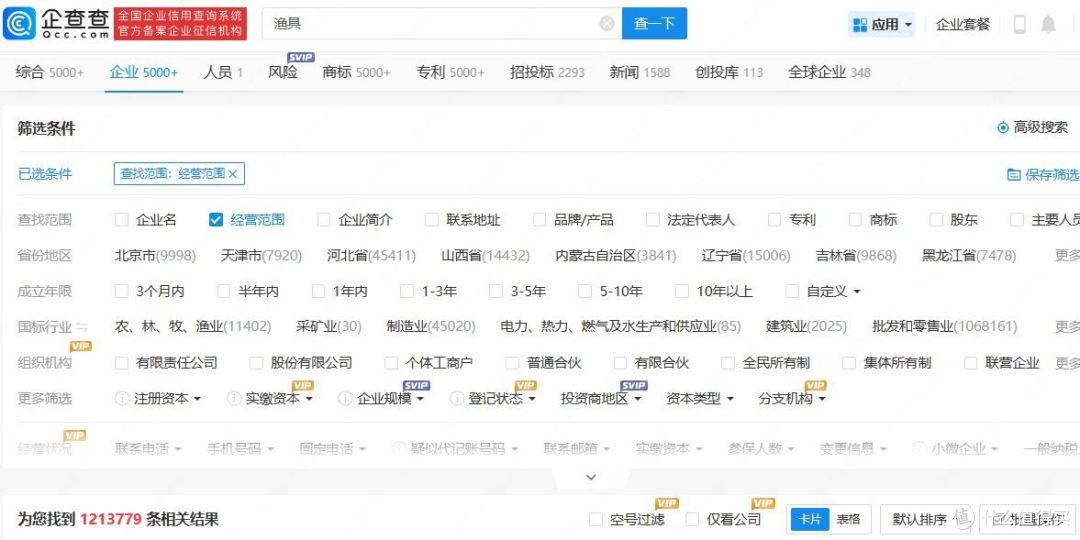Click info icon beside 注册资本
Viewport: 1080px width, 540px height.
coord(122,398)
